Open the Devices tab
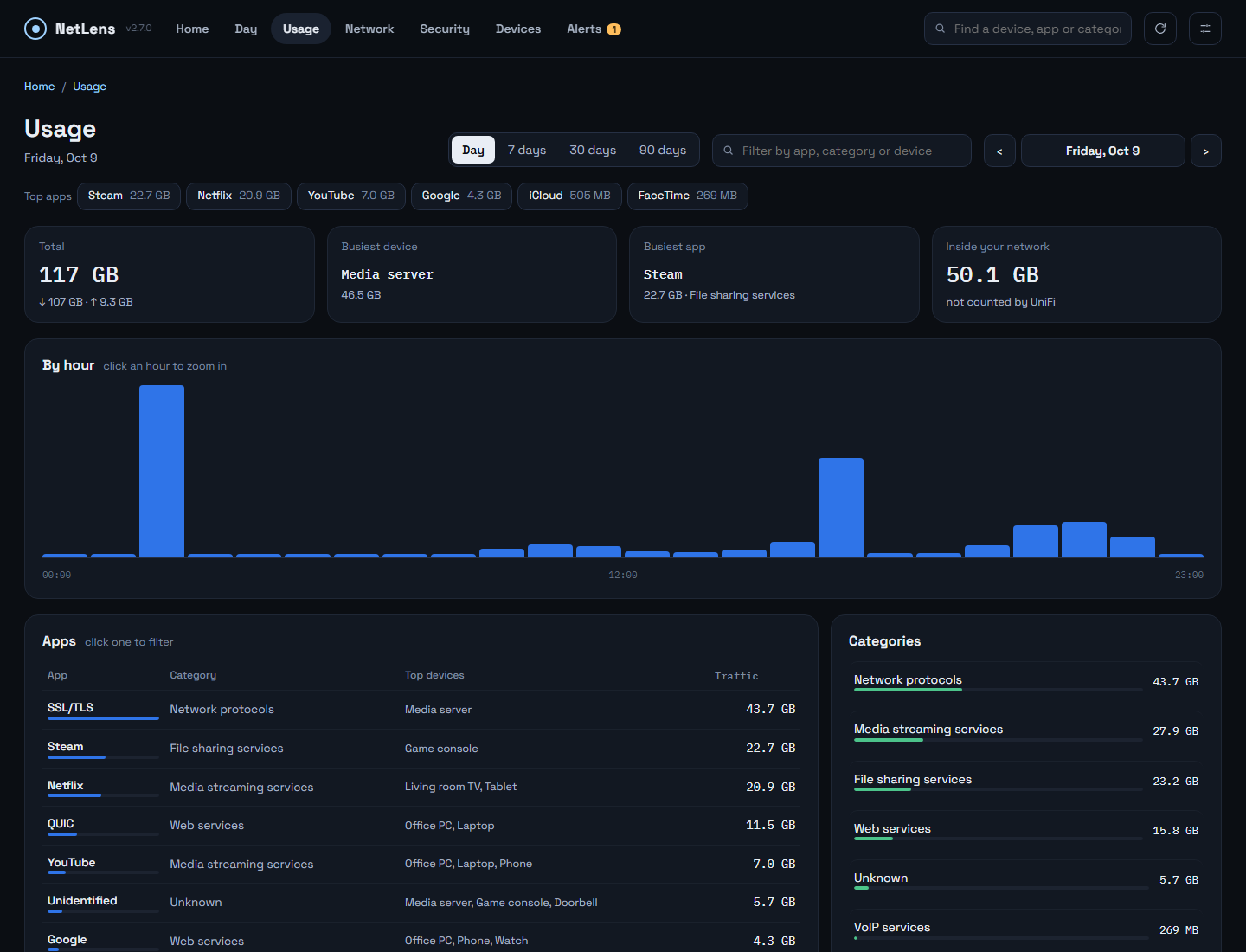 tap(518, 29)
